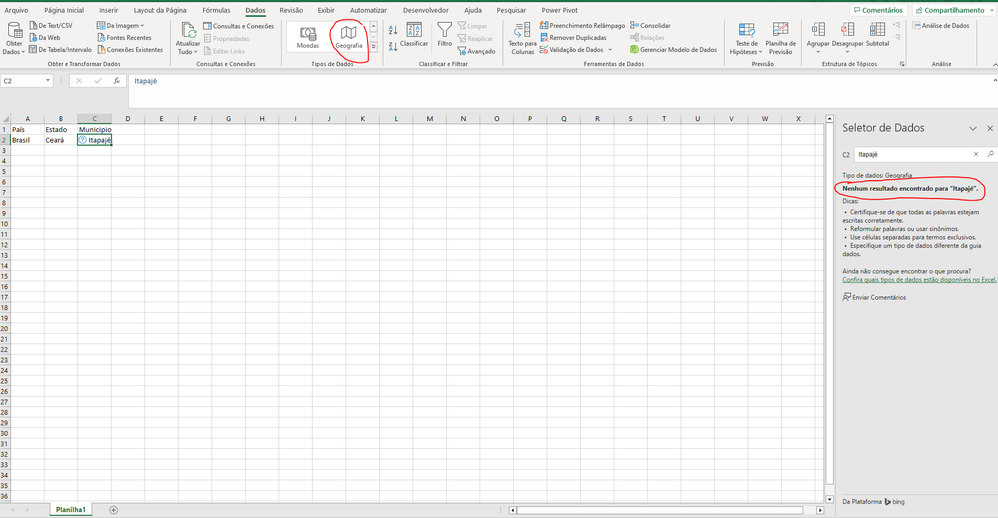Click Remover Duplicadas

tap(573, 38)
